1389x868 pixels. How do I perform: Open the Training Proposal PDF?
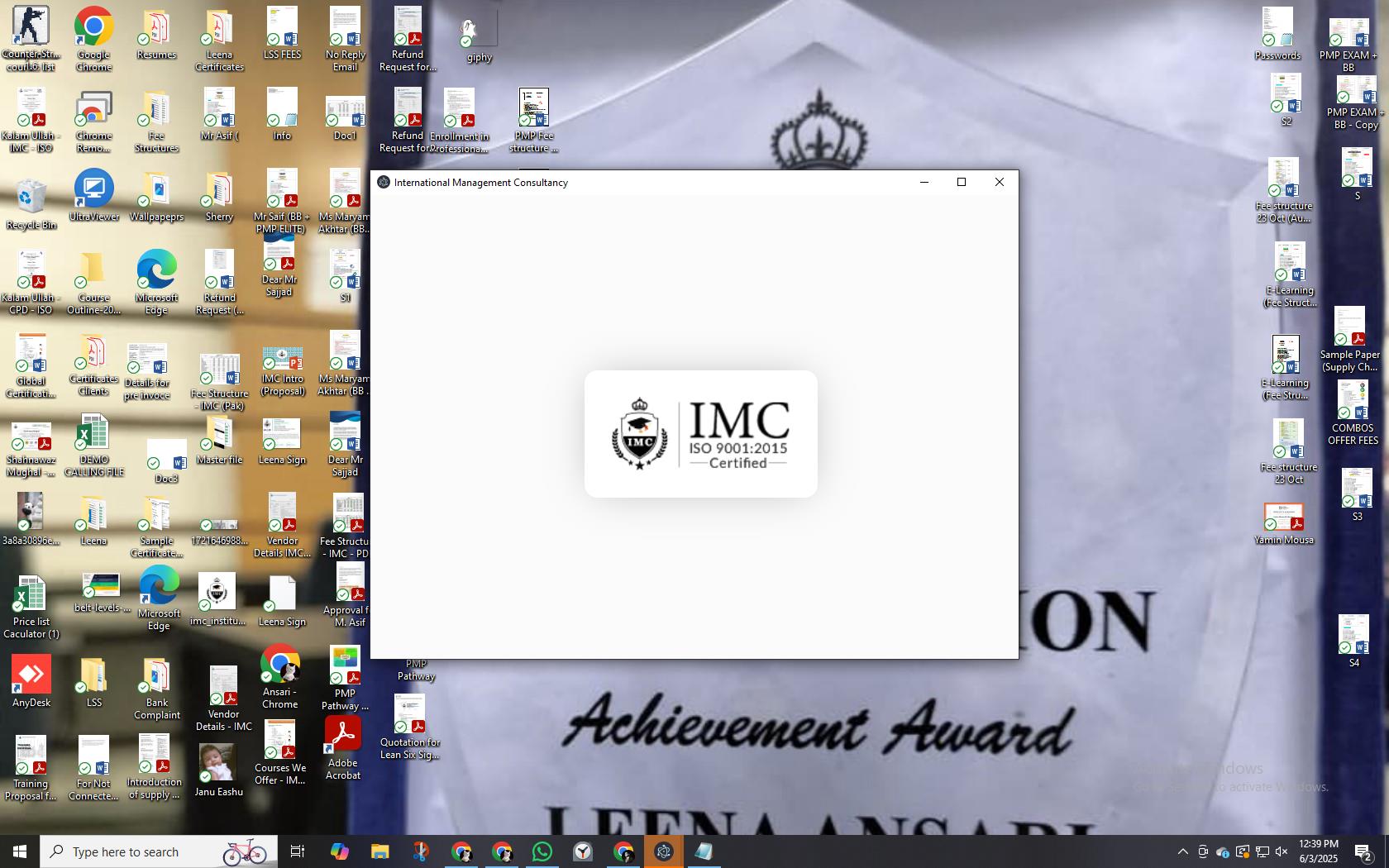coord(31,769)
